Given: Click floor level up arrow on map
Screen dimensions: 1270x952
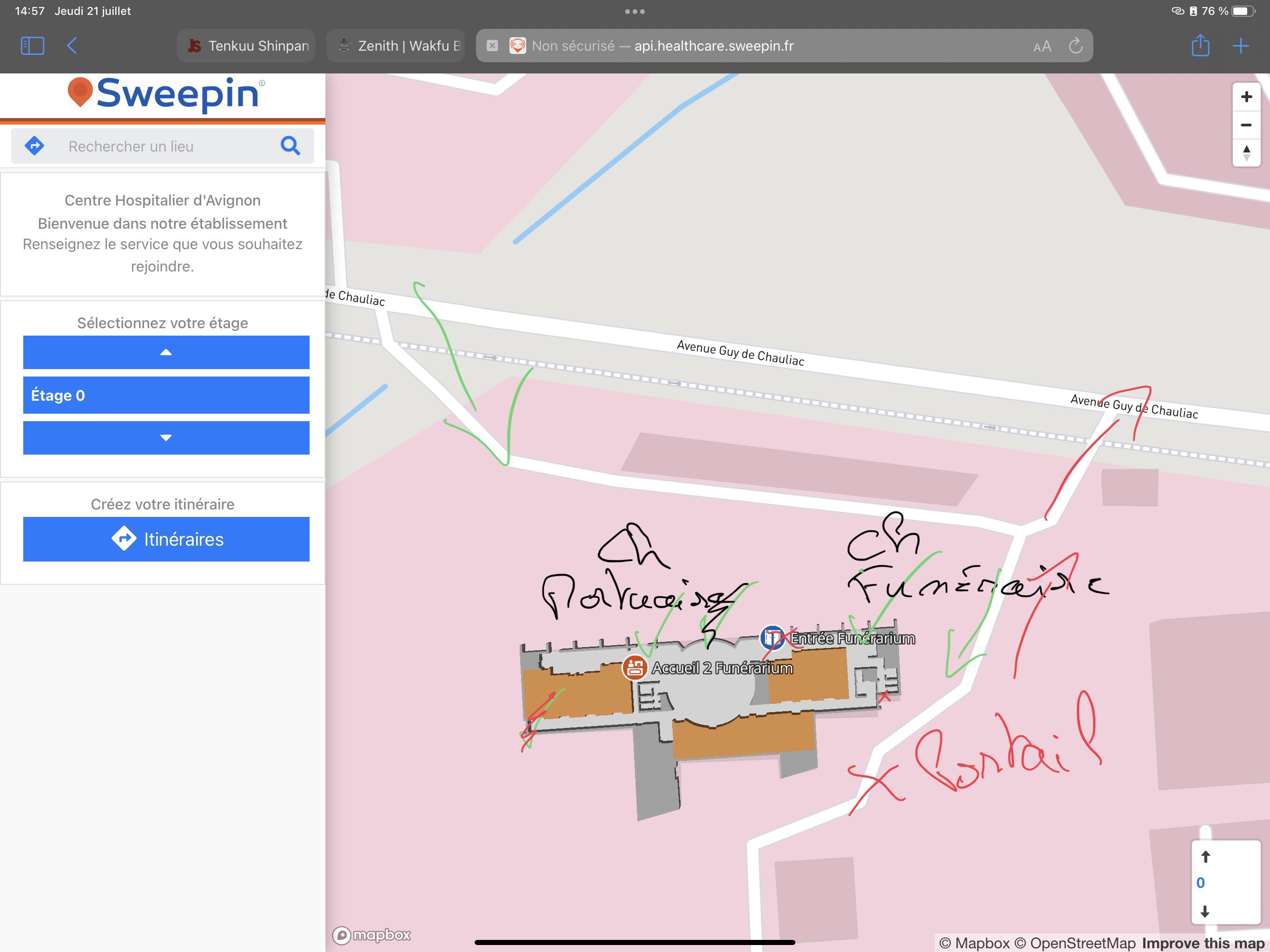Looking at the screenshot, I should click(x=1205, y=857).
